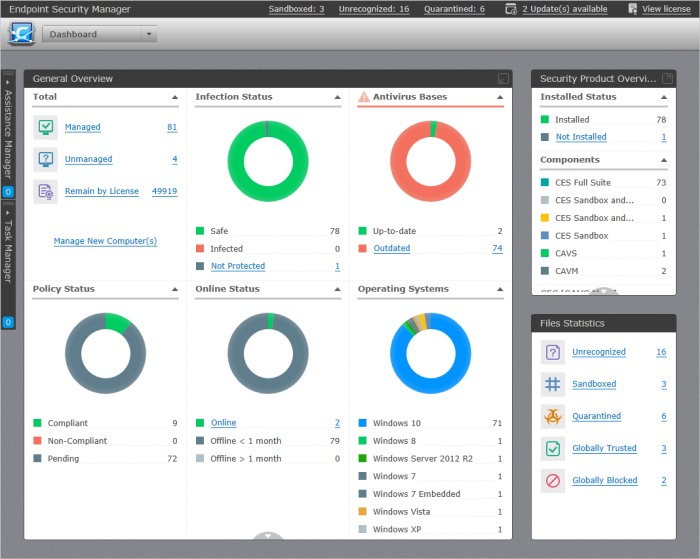This screenshot has height=559, width=700.
Task: Collapse the Online Status section
Action: point(338,289)
